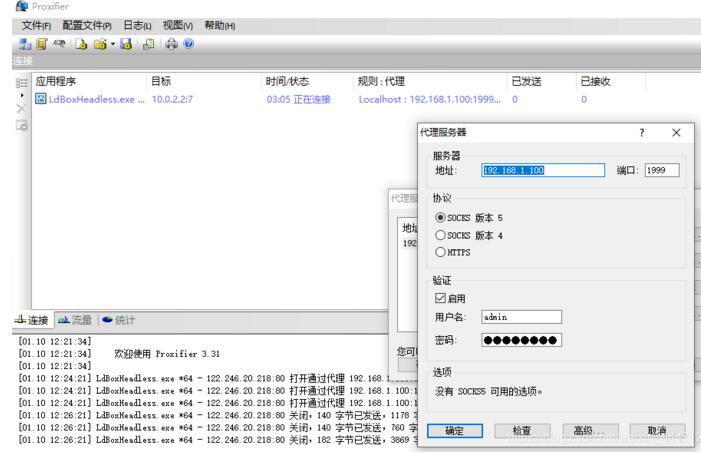Click the blue help question icon
701x453 pixels.
click(x=188, y=44)
